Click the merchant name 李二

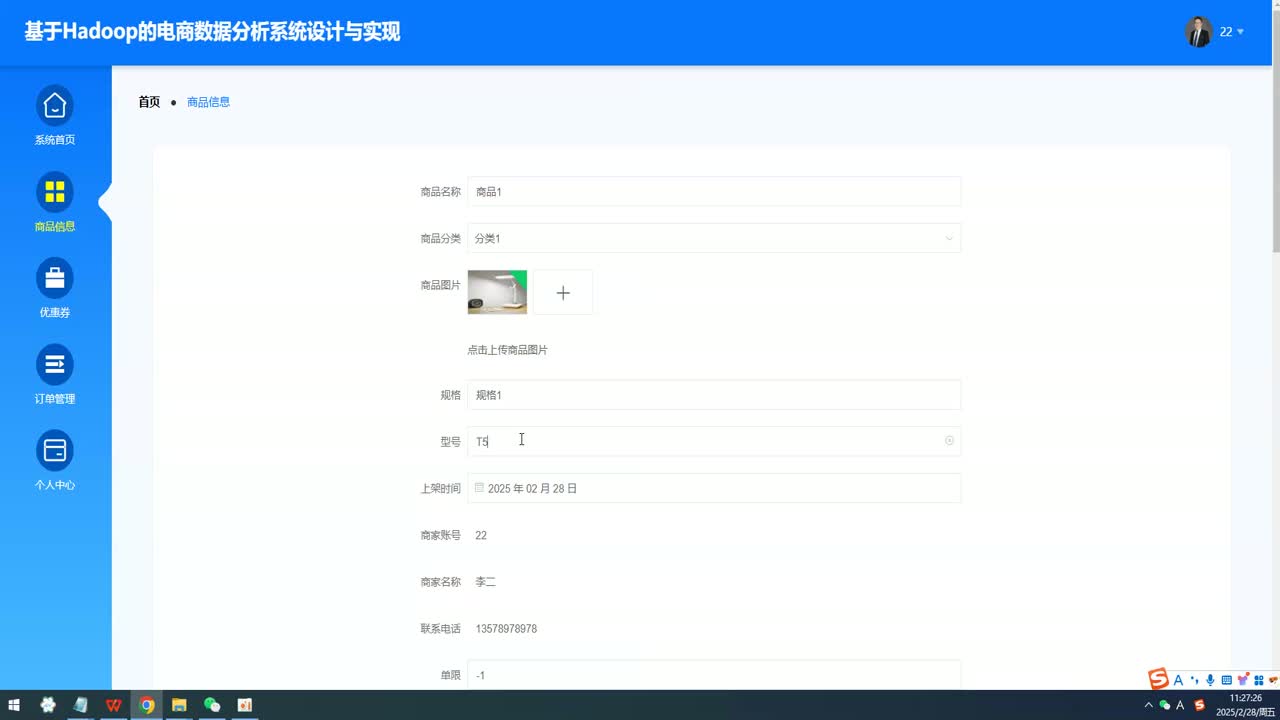click(485, 582)
